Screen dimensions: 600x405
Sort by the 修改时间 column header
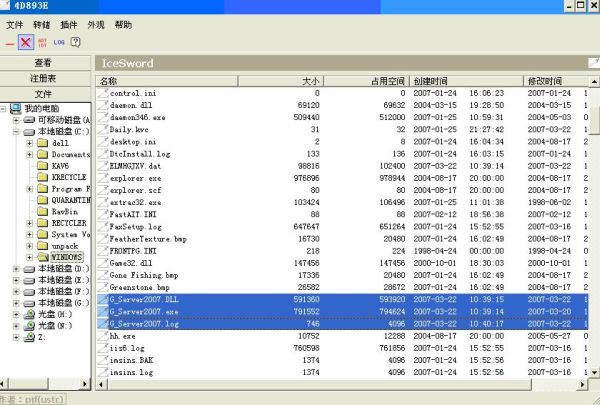tap(556, 81)
